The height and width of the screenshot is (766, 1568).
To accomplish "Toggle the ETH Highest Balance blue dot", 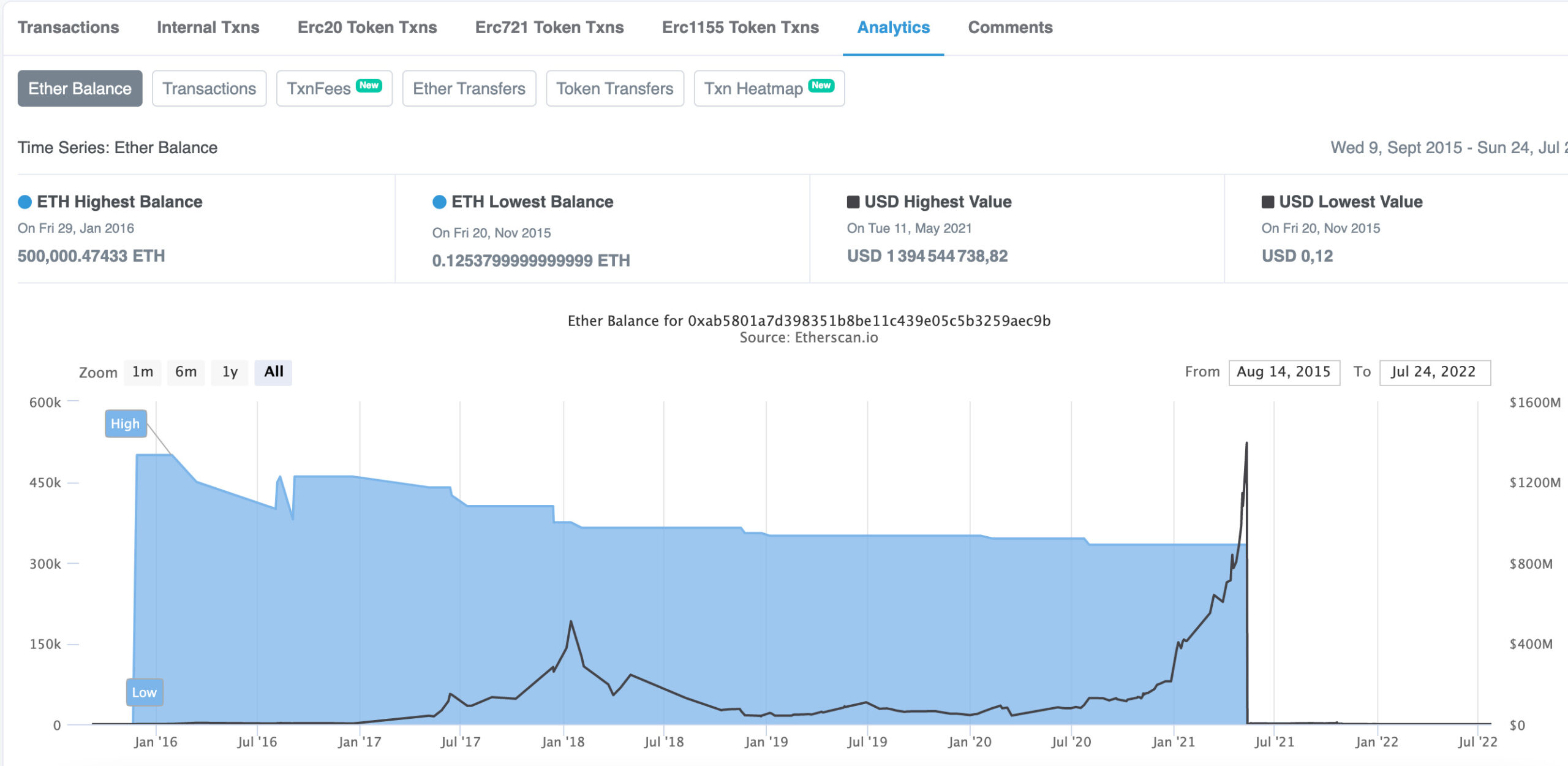I will click(x=24, y=202).
